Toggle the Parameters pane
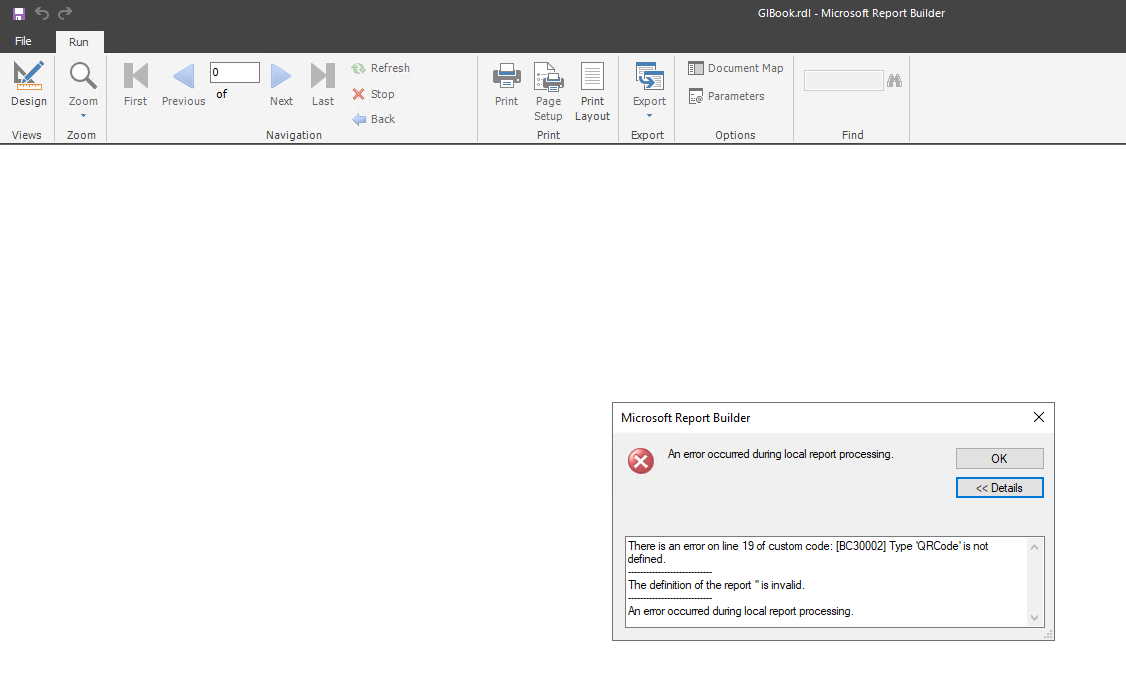Screen dimensions: 1126x683 [726, 96]
